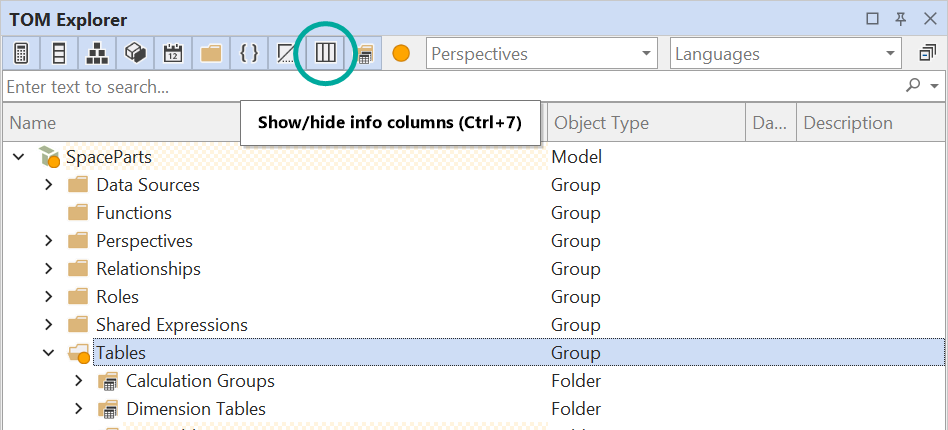948x430 pixels.
Task: Expand the Calculation Groups folder
Action: pos(78,381)
